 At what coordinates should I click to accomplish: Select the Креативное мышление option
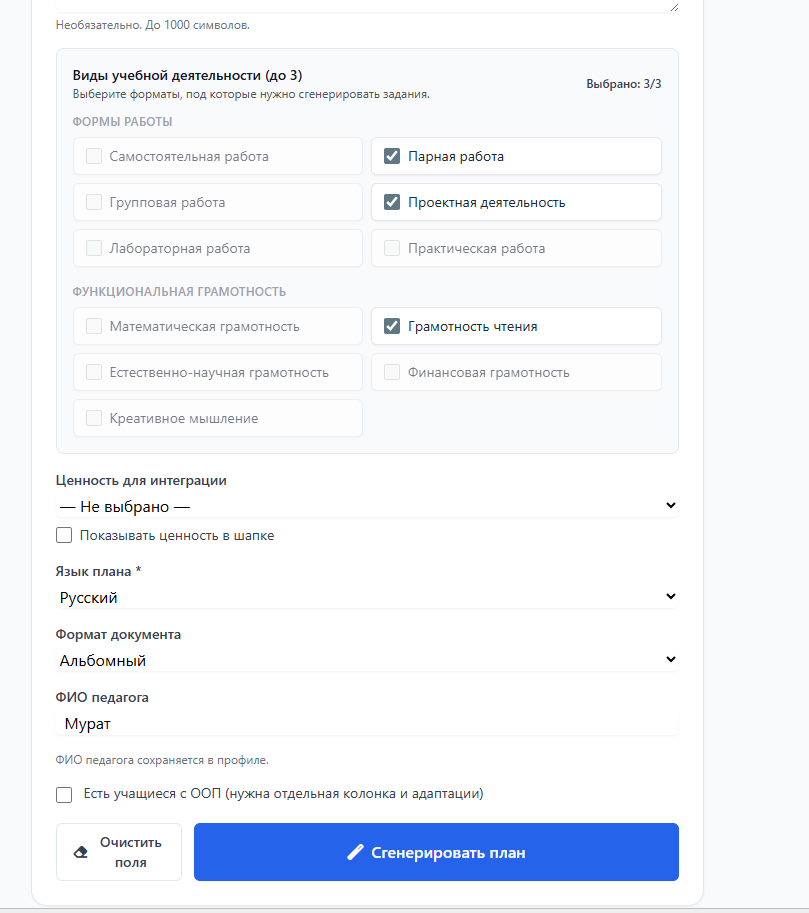94,418
